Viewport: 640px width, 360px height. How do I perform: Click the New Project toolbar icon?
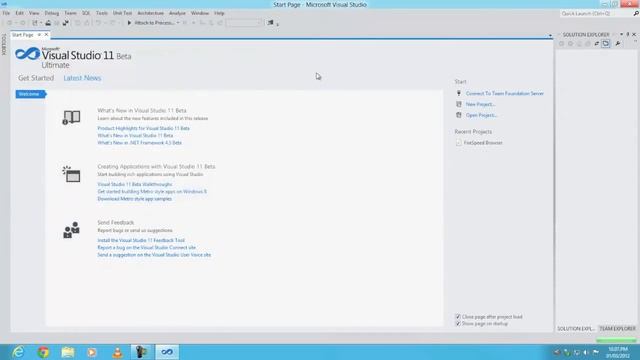point(35,23)
